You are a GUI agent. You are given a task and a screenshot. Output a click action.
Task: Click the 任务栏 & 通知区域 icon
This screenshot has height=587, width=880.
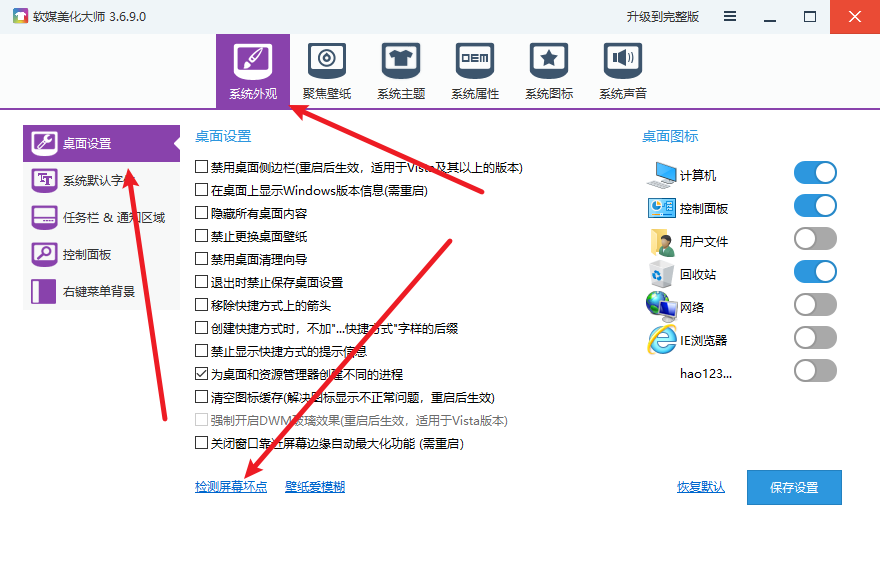pos(44,217)
